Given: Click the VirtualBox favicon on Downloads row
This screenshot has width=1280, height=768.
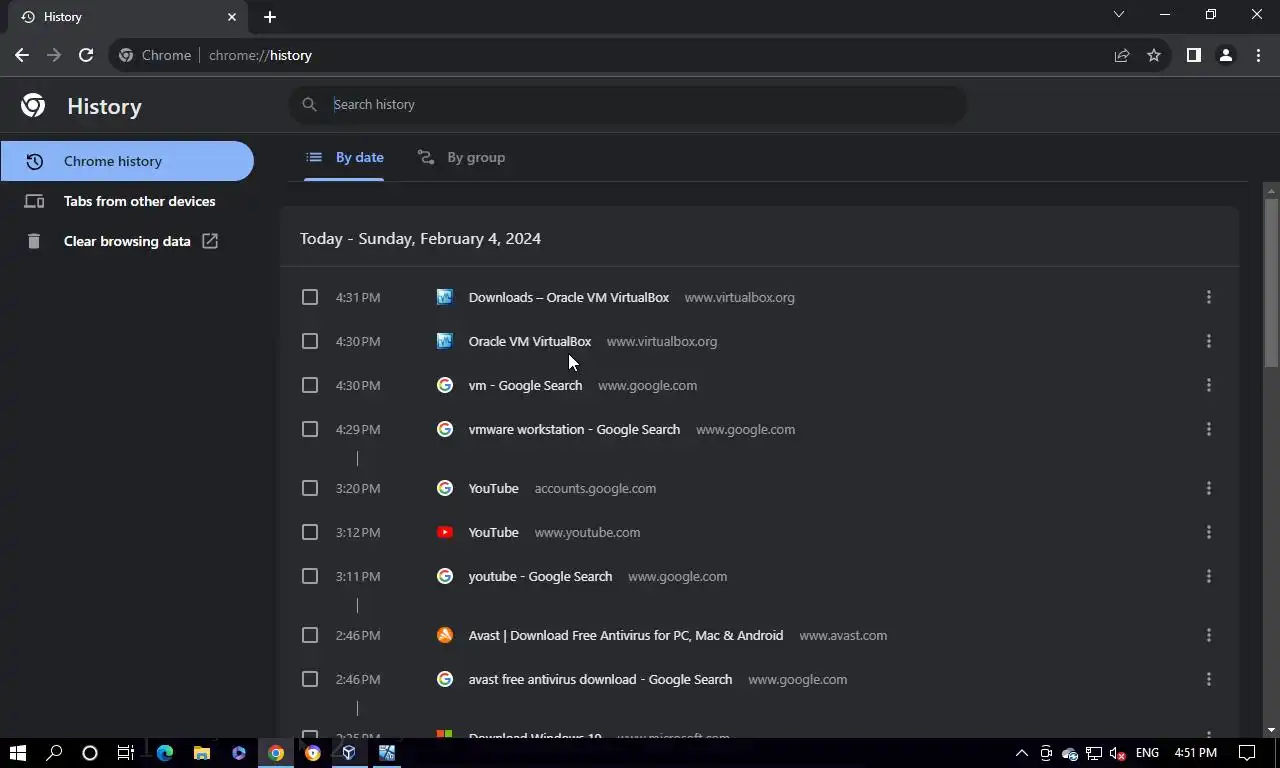Looking at the screenshot, I should (445, 297).
